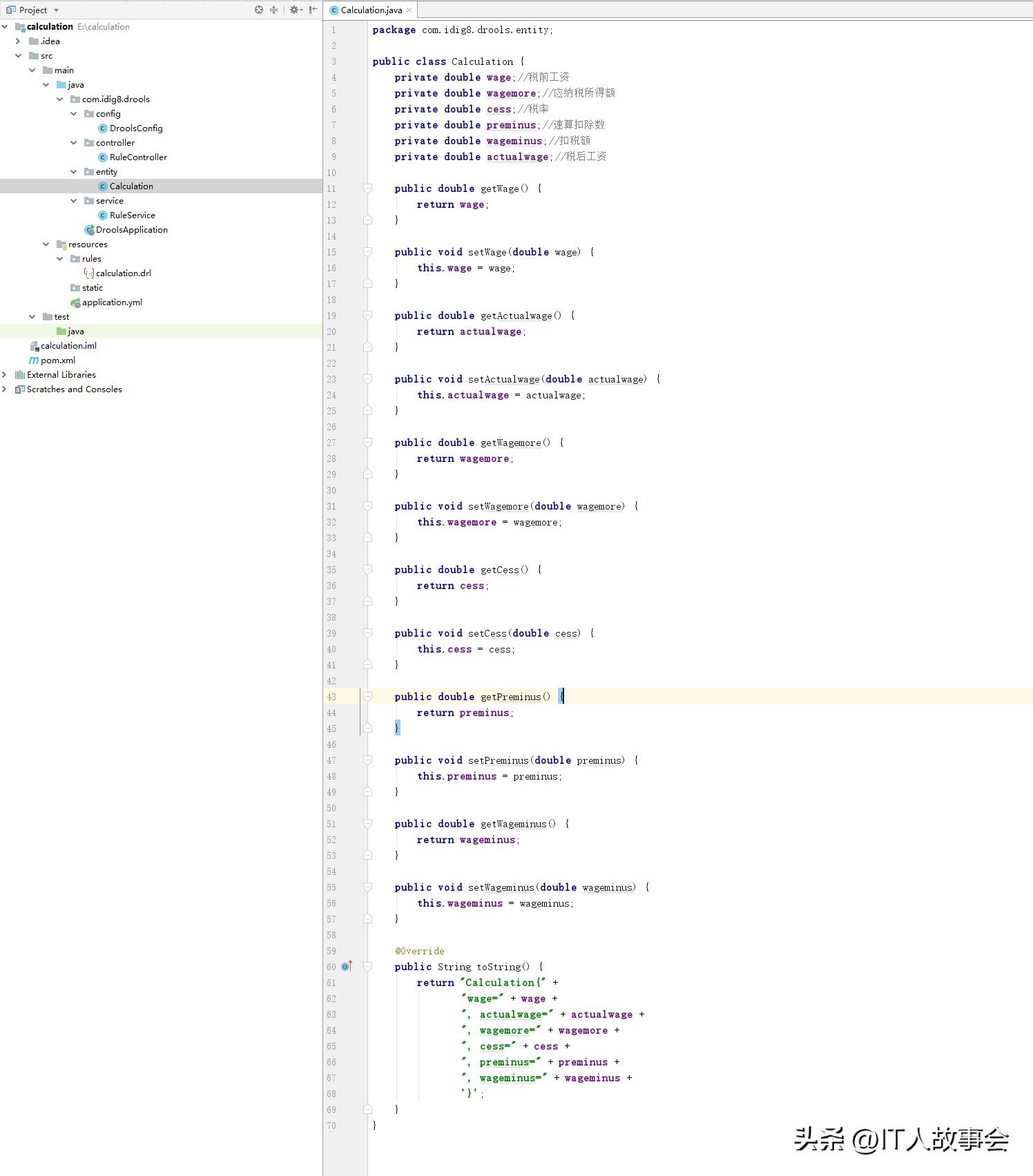This screenshot has height=1176, width=1033.
Task: Expand External Libraries node
Action: [5, 375]
